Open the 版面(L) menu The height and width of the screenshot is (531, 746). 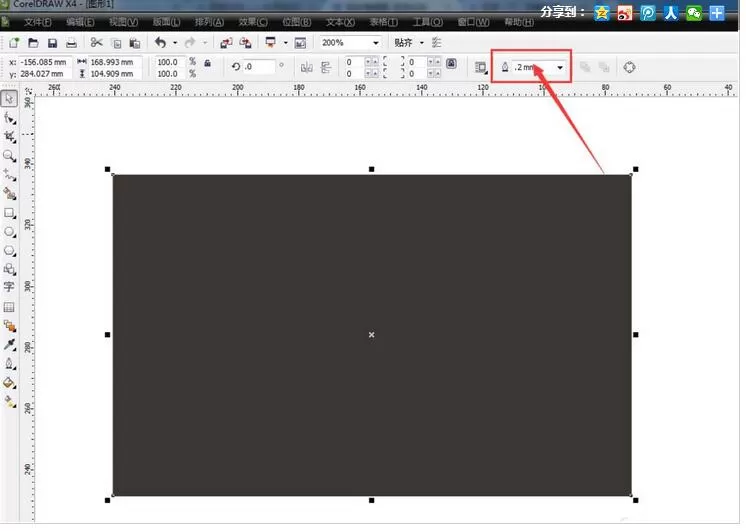point(166,22)
